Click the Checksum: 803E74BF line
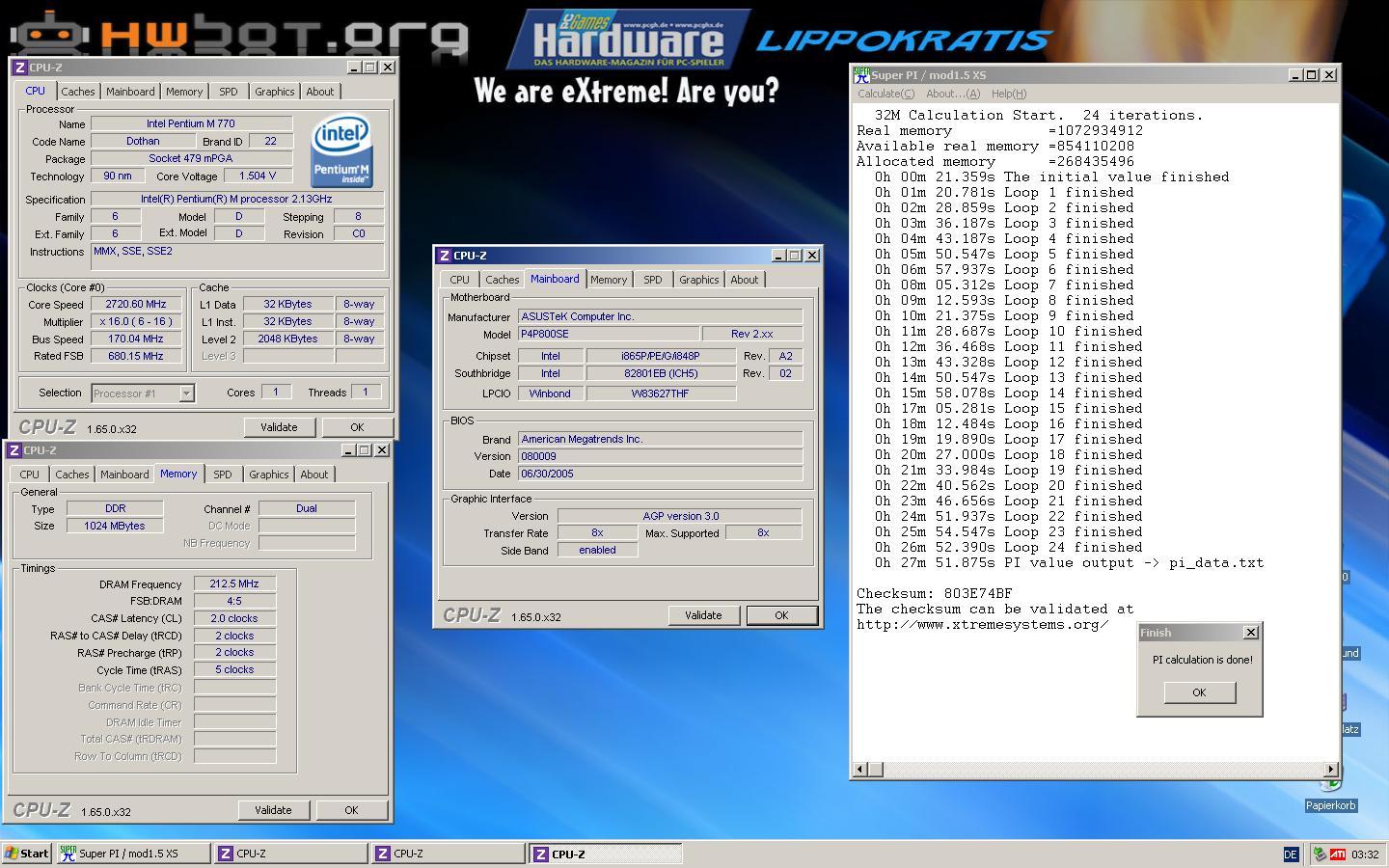The height and width of the screenshot is (868, 1389). pyautogui.click(x=935, y=593)
